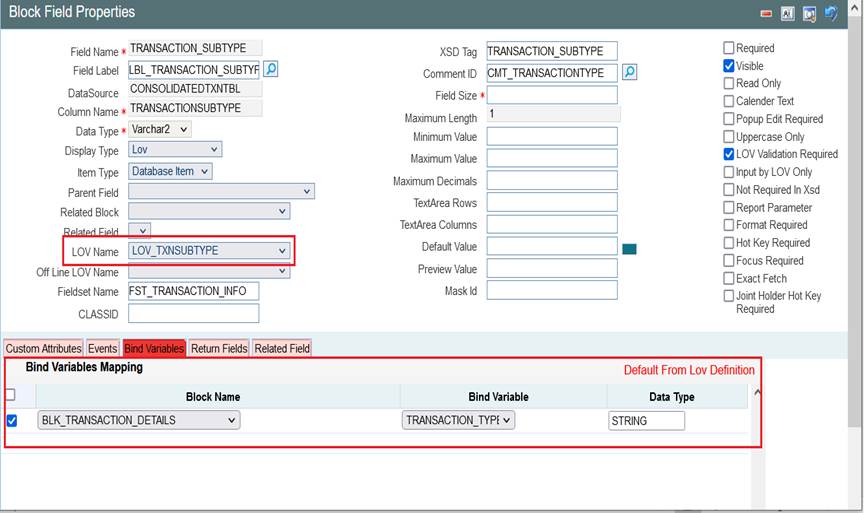Click the DataSource CONSOLIDATEDTXNTBL value
This screenshot has width=864, height=513.
coord(196,89)
